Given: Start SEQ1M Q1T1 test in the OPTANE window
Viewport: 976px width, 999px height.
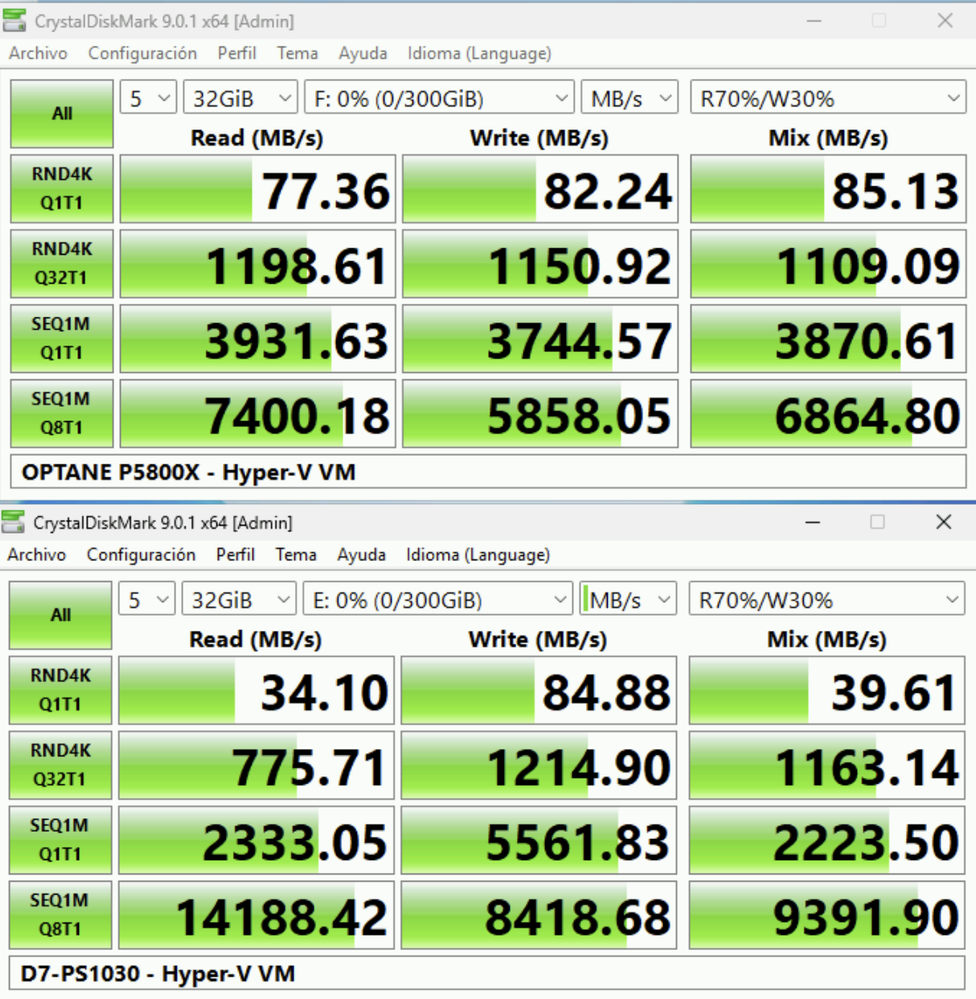Looking at the screenshot, I should click(x=62, y=338).
